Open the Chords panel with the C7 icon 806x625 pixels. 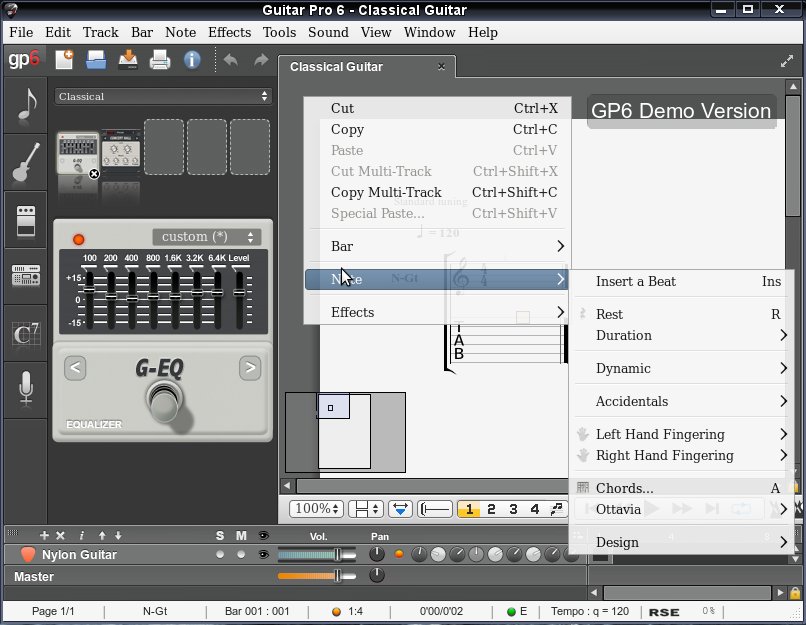(x=26, y=334)
